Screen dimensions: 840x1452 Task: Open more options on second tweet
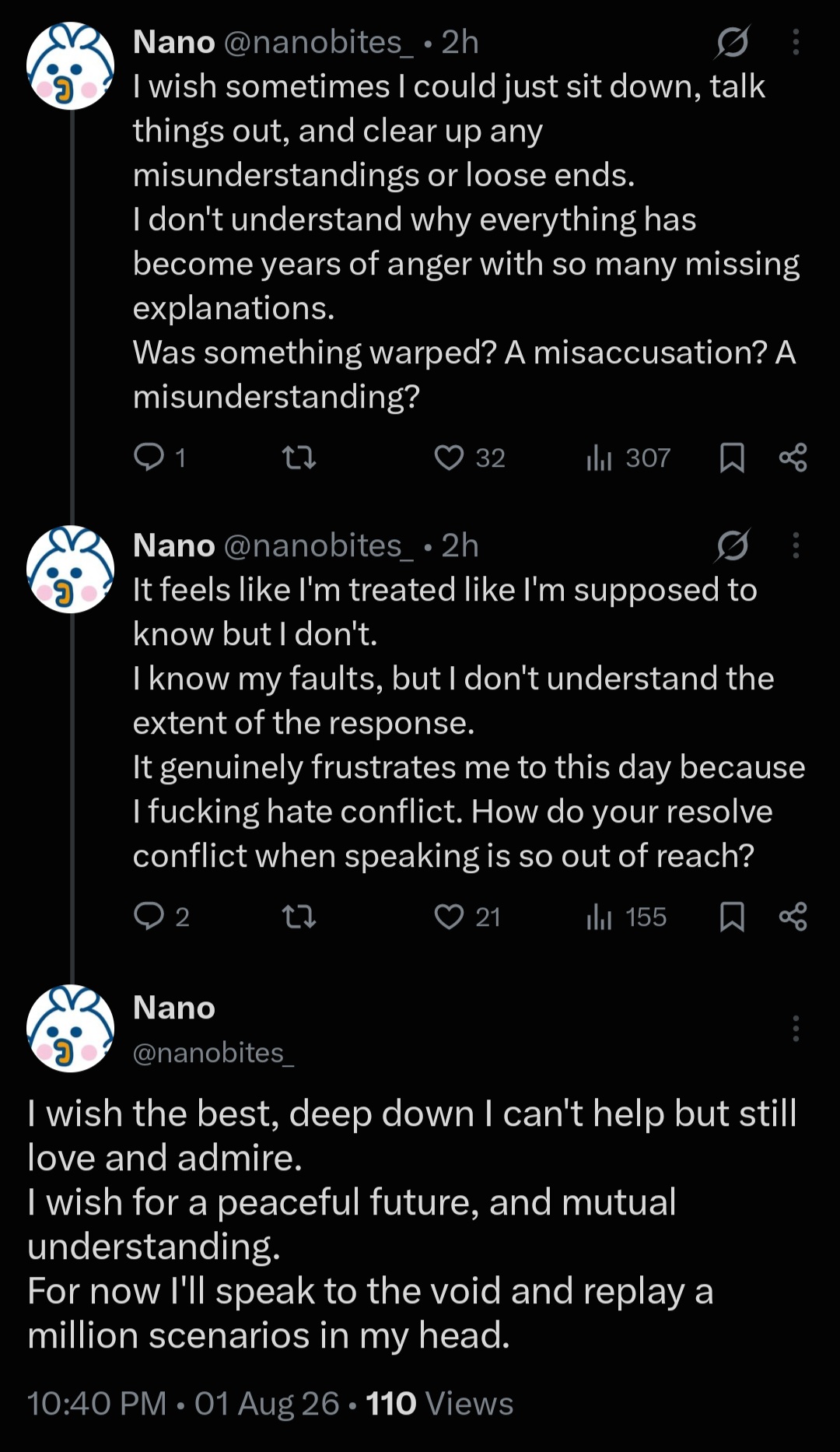(x=796, y=545)
